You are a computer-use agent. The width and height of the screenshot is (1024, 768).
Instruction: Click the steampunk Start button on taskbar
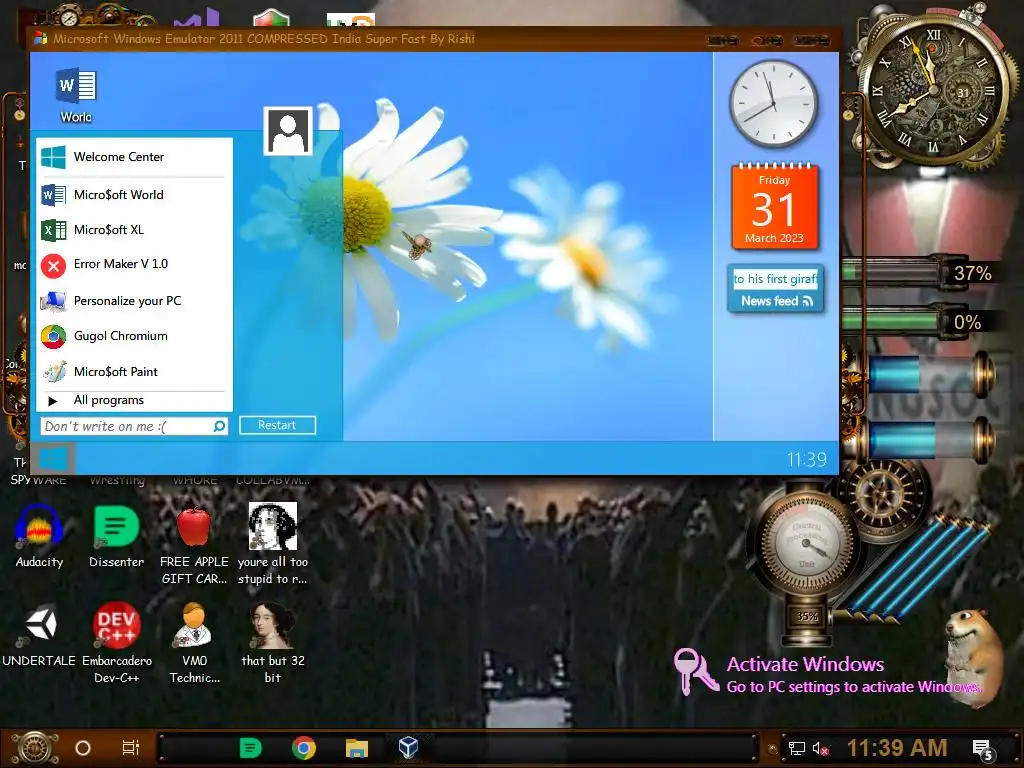[x=35, y=749]
